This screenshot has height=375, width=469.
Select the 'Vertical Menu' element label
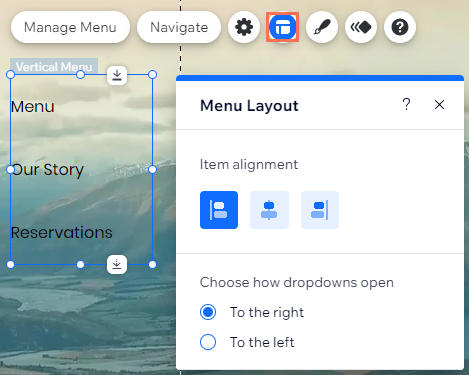(54, 66)
